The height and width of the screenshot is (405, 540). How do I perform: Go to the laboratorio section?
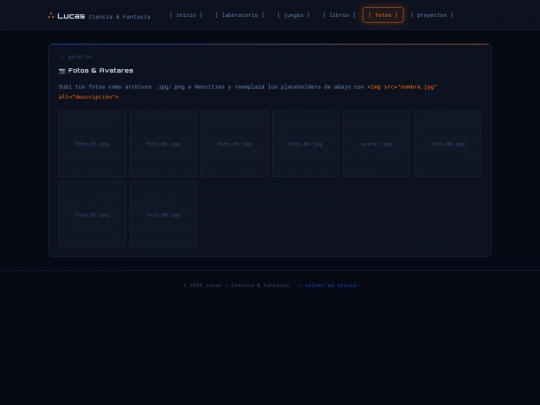[240, 15]
